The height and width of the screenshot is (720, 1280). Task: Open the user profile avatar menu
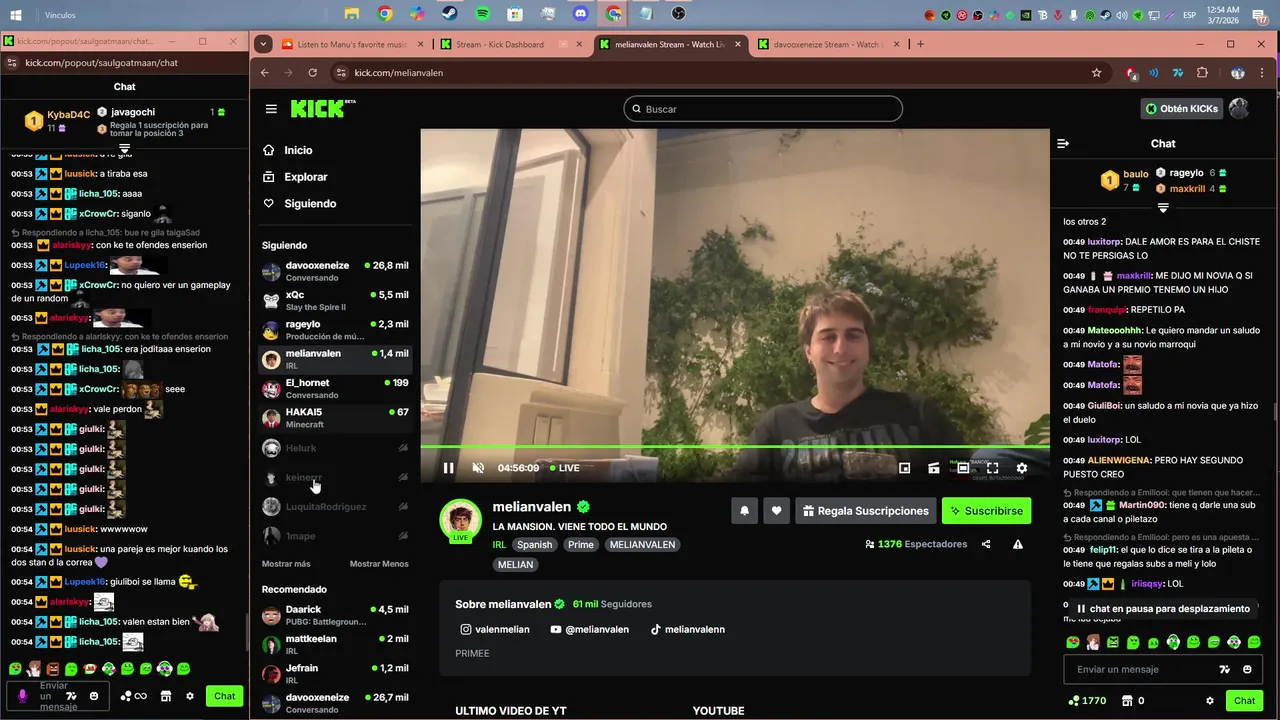pyautogui.click(x=1239, y=109)
